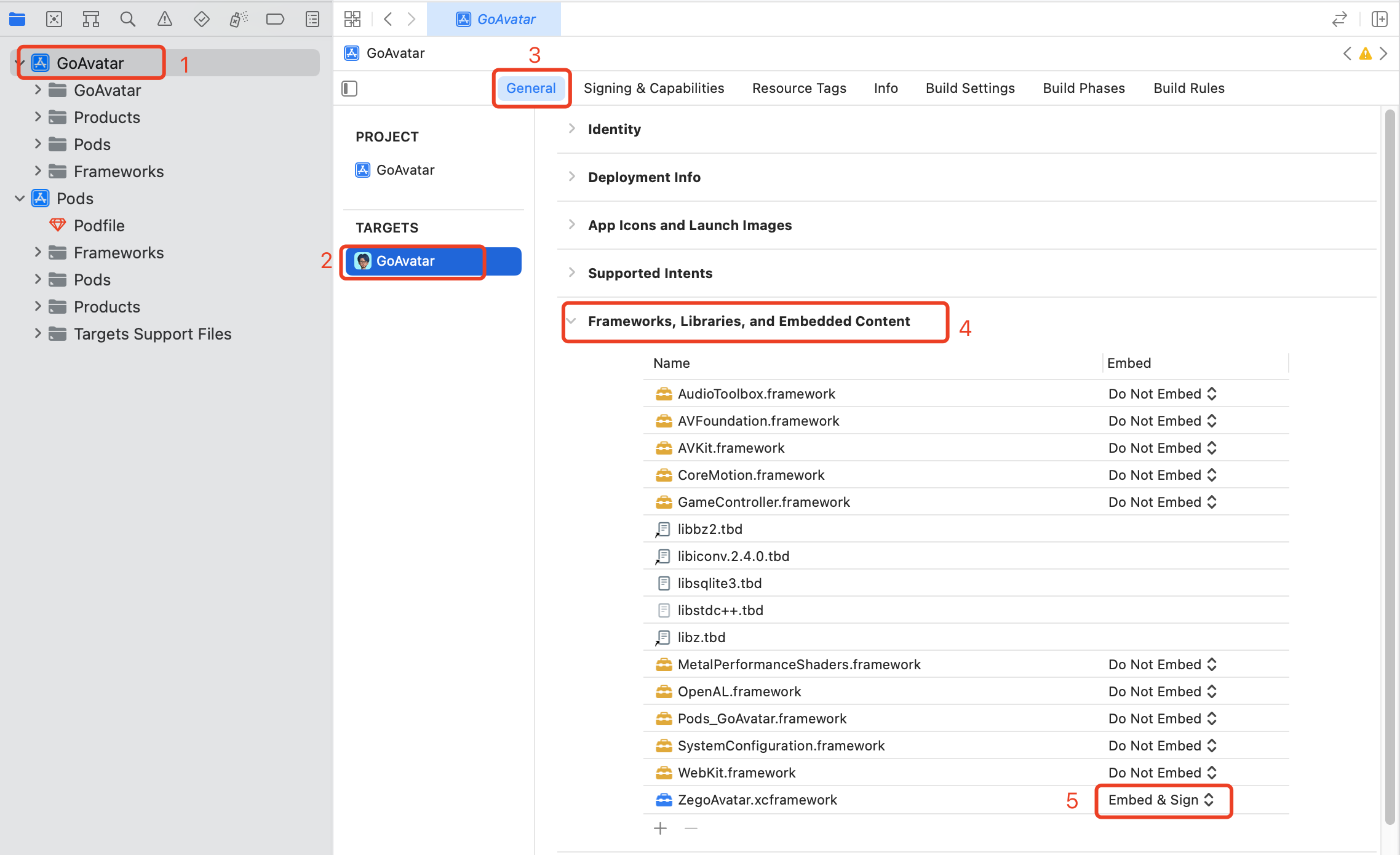The image size is (1400, 855).
Task: Expand the Supported Intents section
Action: point(572,272)
